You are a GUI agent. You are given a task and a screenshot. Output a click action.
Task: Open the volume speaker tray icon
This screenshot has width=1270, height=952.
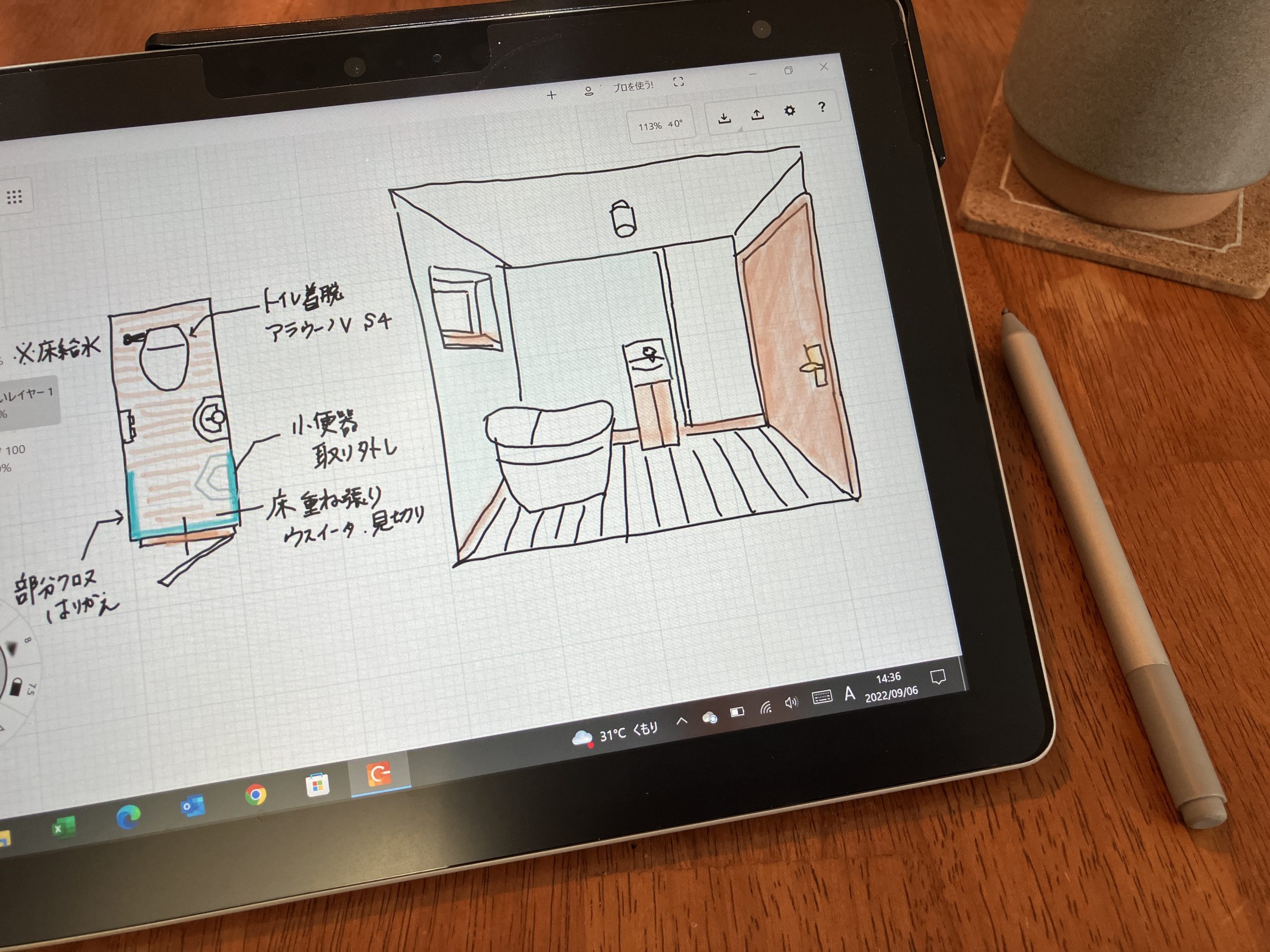pyautogui.click(x=791, y=703)
